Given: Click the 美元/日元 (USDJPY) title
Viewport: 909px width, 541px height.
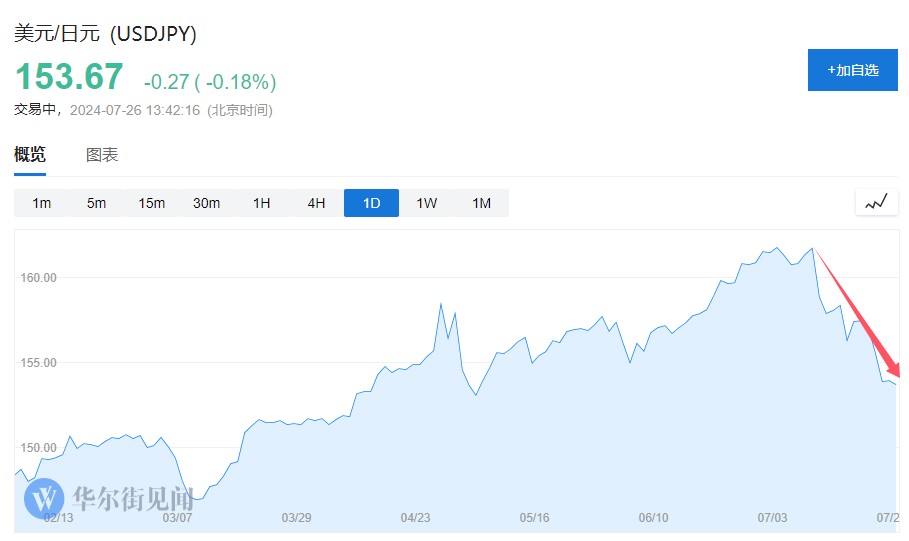Looking at the screenshot, I should click(105, 33).
